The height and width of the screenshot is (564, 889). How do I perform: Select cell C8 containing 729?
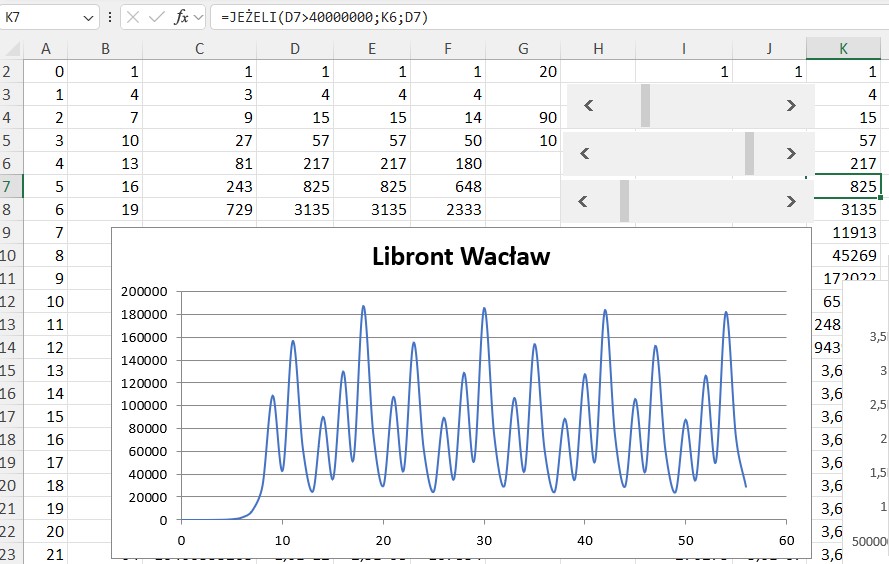point(200,209)
